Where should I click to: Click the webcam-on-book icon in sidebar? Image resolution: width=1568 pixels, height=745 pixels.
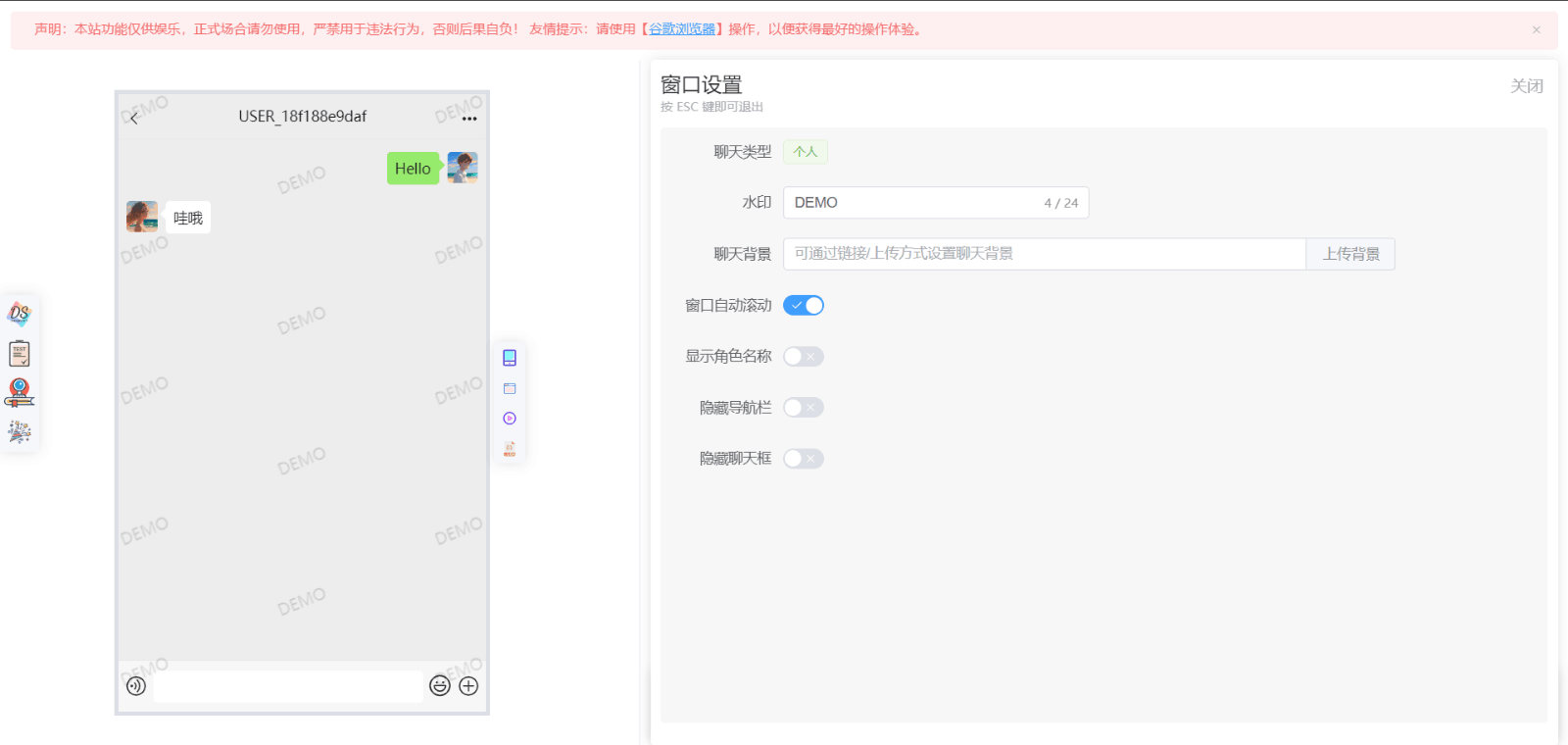coord(20,393)
